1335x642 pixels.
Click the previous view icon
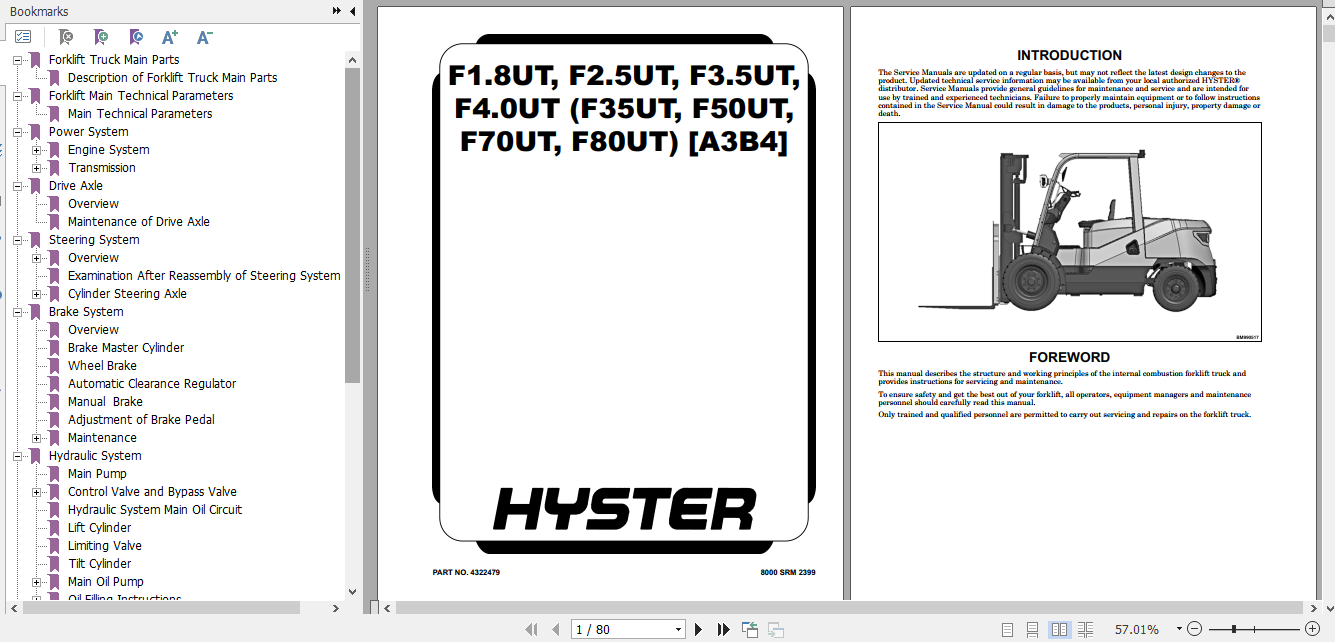pos(749,629)
